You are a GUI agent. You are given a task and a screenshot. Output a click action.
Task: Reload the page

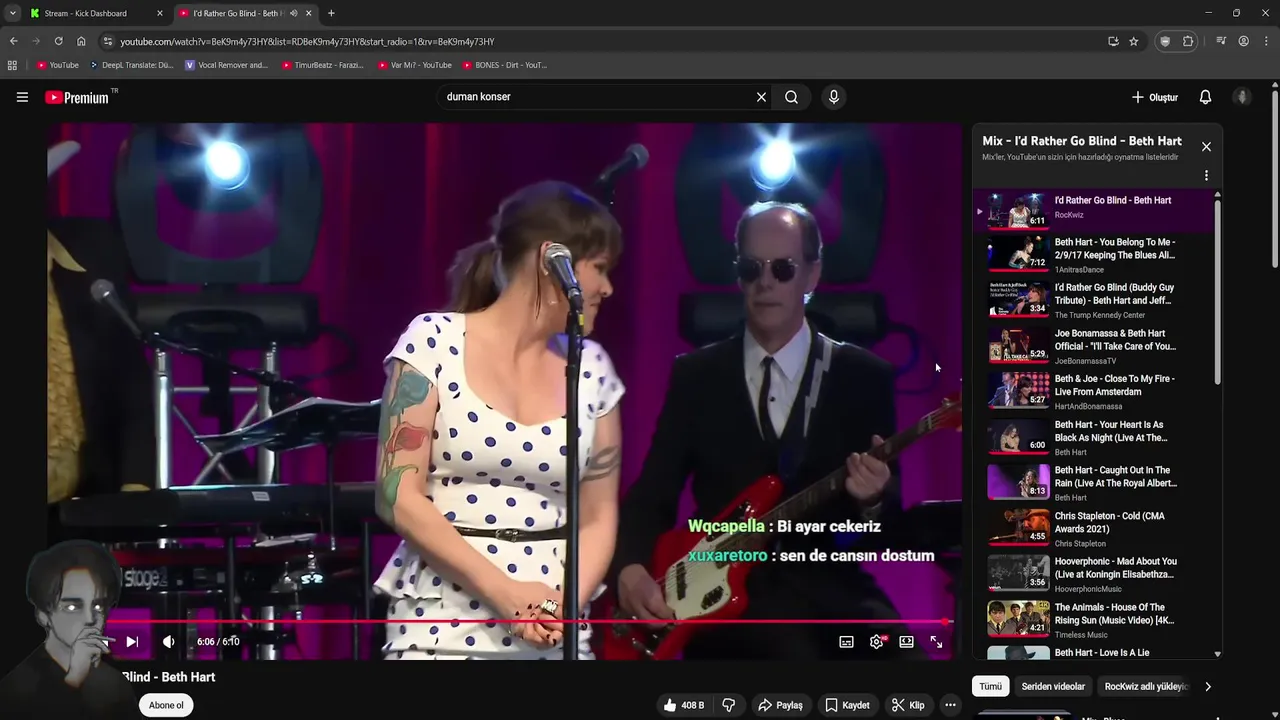[x=58, y=41]
